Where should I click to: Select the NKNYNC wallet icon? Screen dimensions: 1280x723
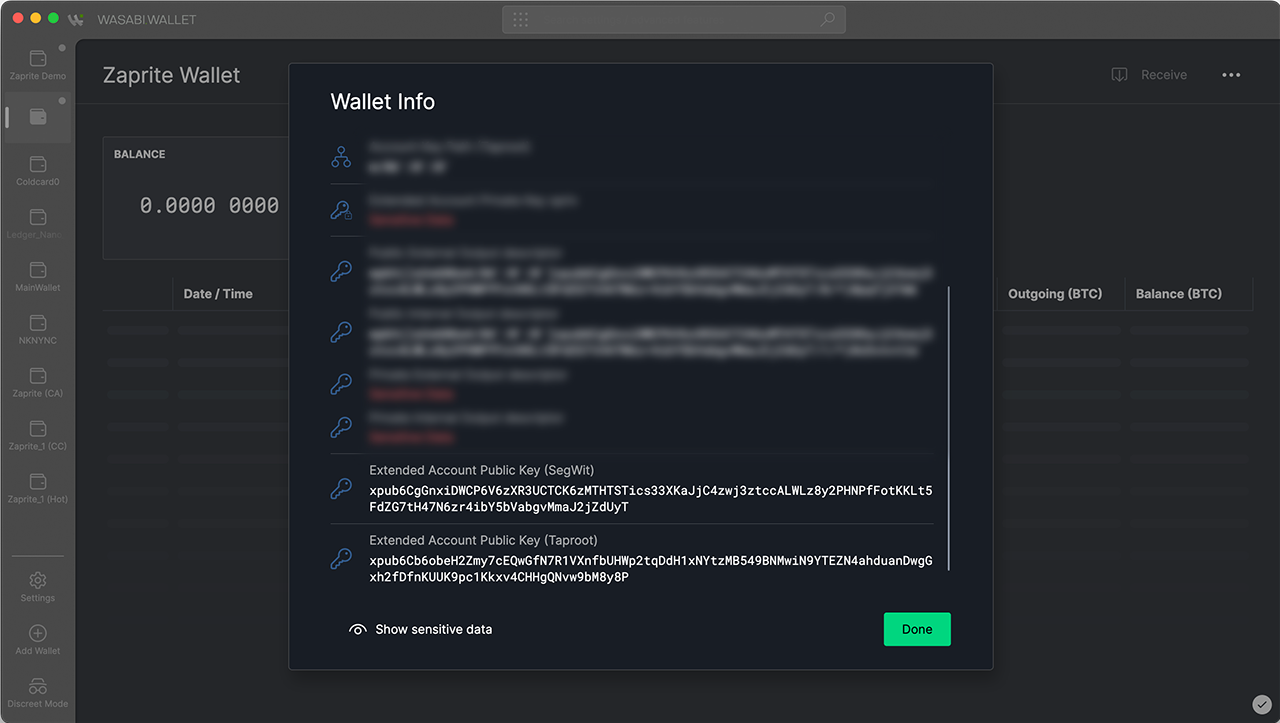point(38,323)
